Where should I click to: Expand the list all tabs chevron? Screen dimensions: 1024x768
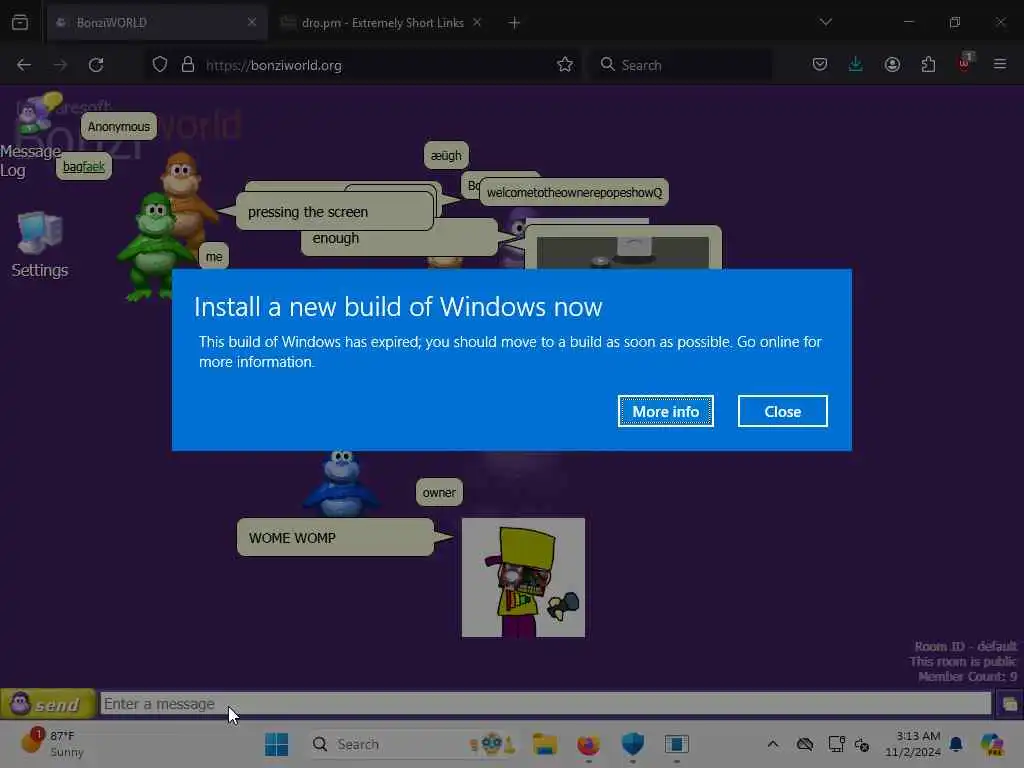pyautogui.click(x=825, y=22)
